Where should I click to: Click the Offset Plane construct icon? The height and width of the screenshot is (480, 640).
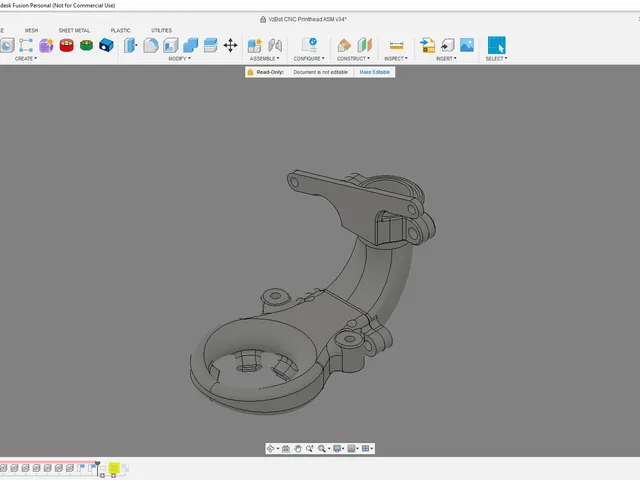344,45
